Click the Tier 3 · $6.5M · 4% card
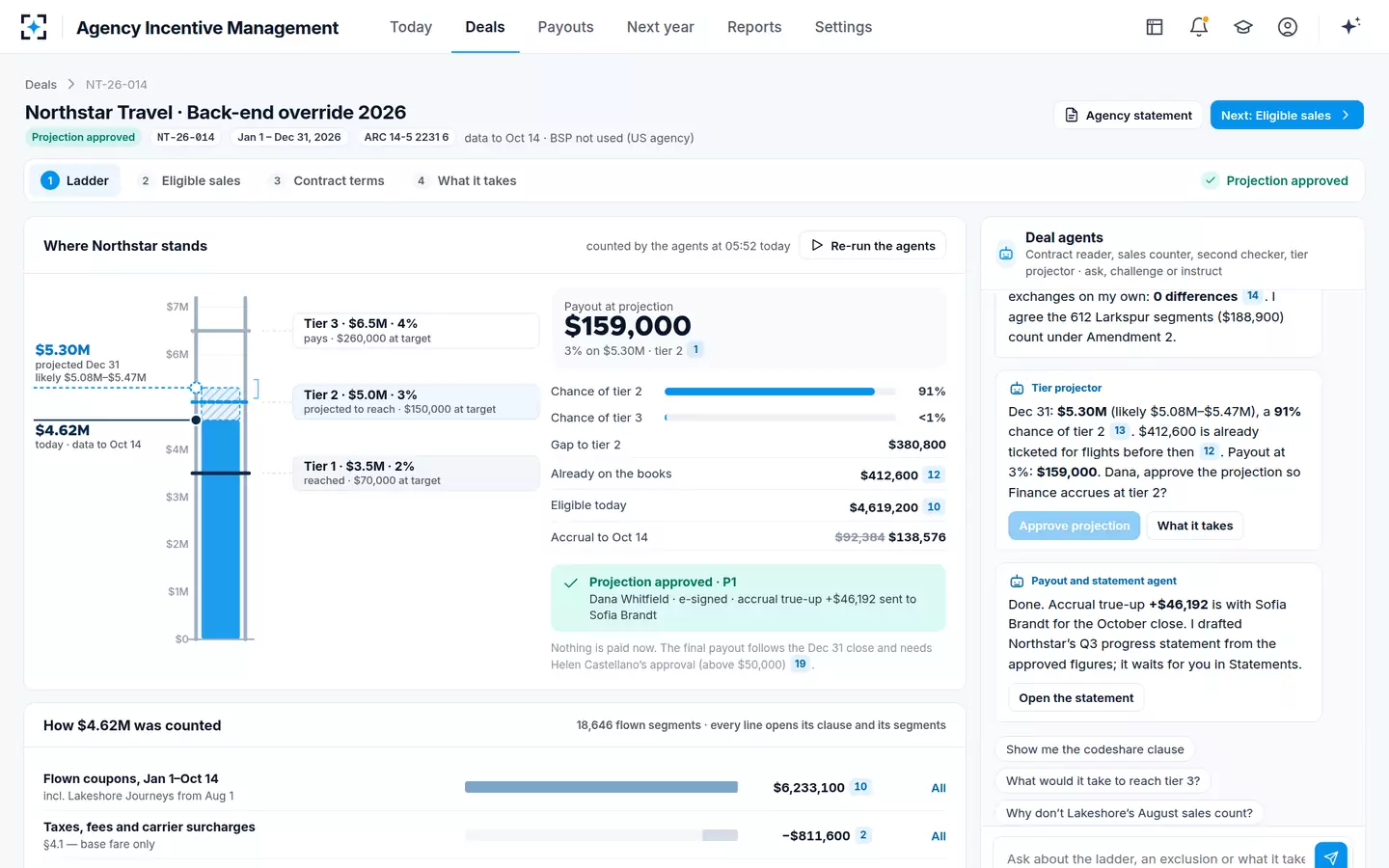Image resolution: width=1389 pixels, height=868 pixels. click(416, 331)
